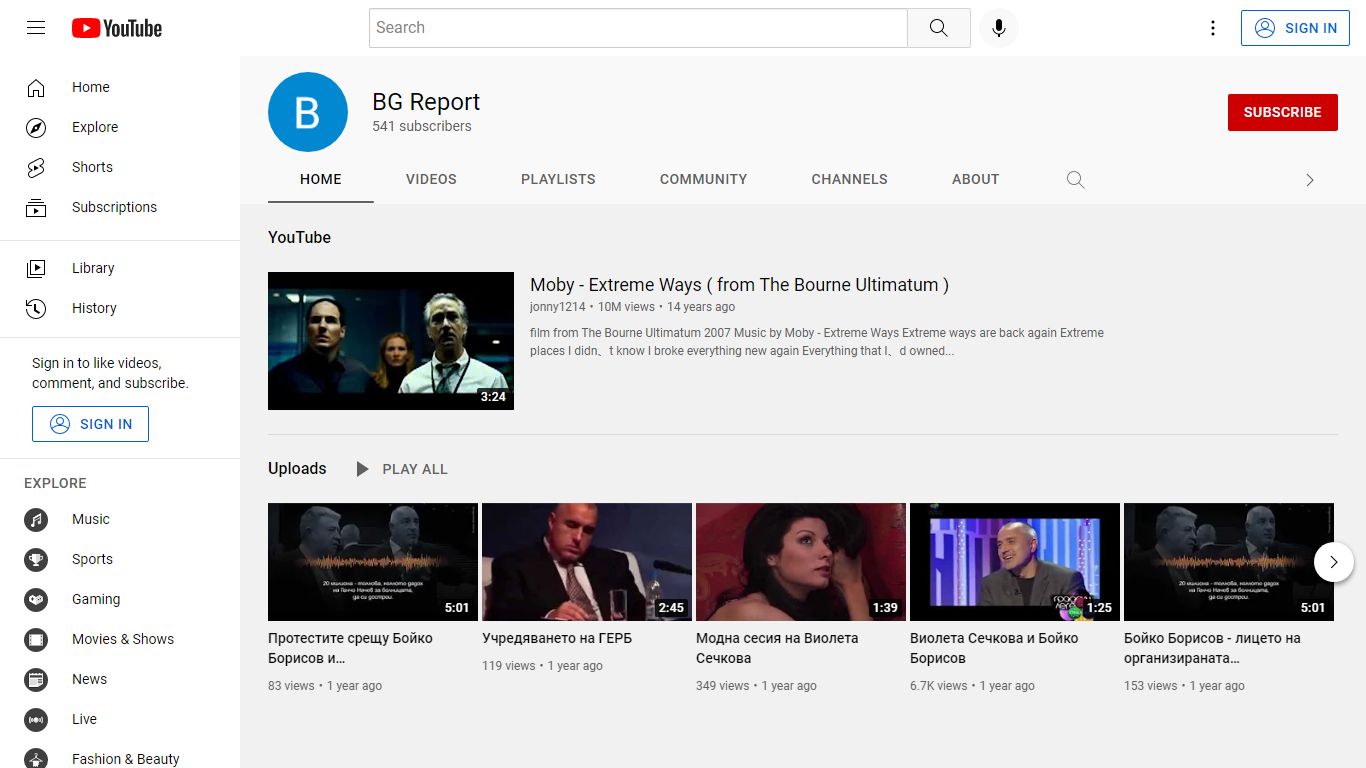Open the Виолета Сечкова и Бойко thumbnail
The height and width of the screenshot is (768, 1366).
[1015, 562]
